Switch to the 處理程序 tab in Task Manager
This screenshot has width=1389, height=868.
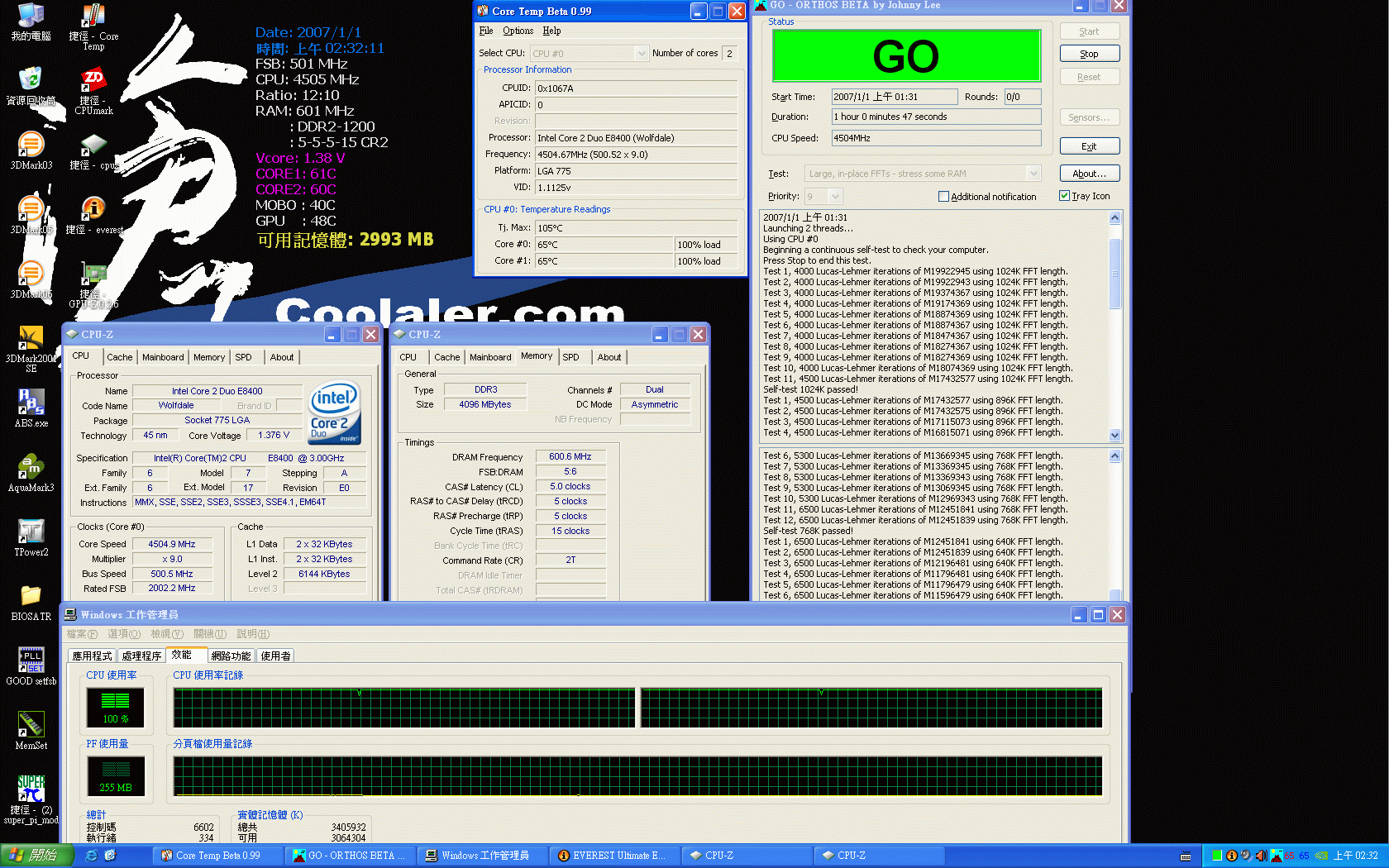pyautogui.click(x=141, y=656)
